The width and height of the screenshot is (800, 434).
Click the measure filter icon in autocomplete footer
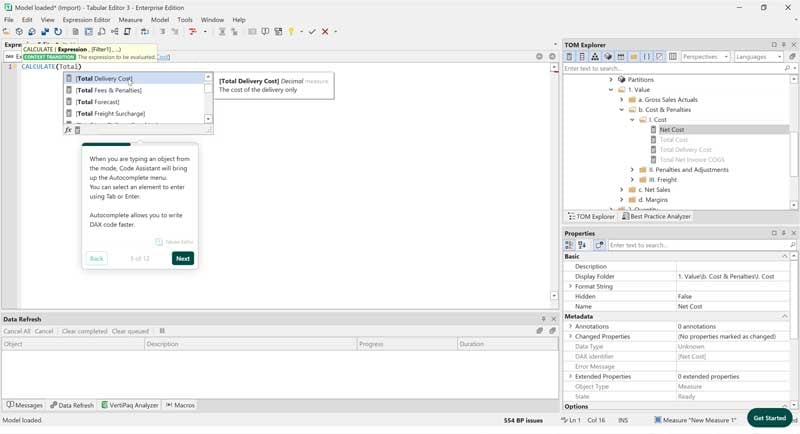click(78, 130)
